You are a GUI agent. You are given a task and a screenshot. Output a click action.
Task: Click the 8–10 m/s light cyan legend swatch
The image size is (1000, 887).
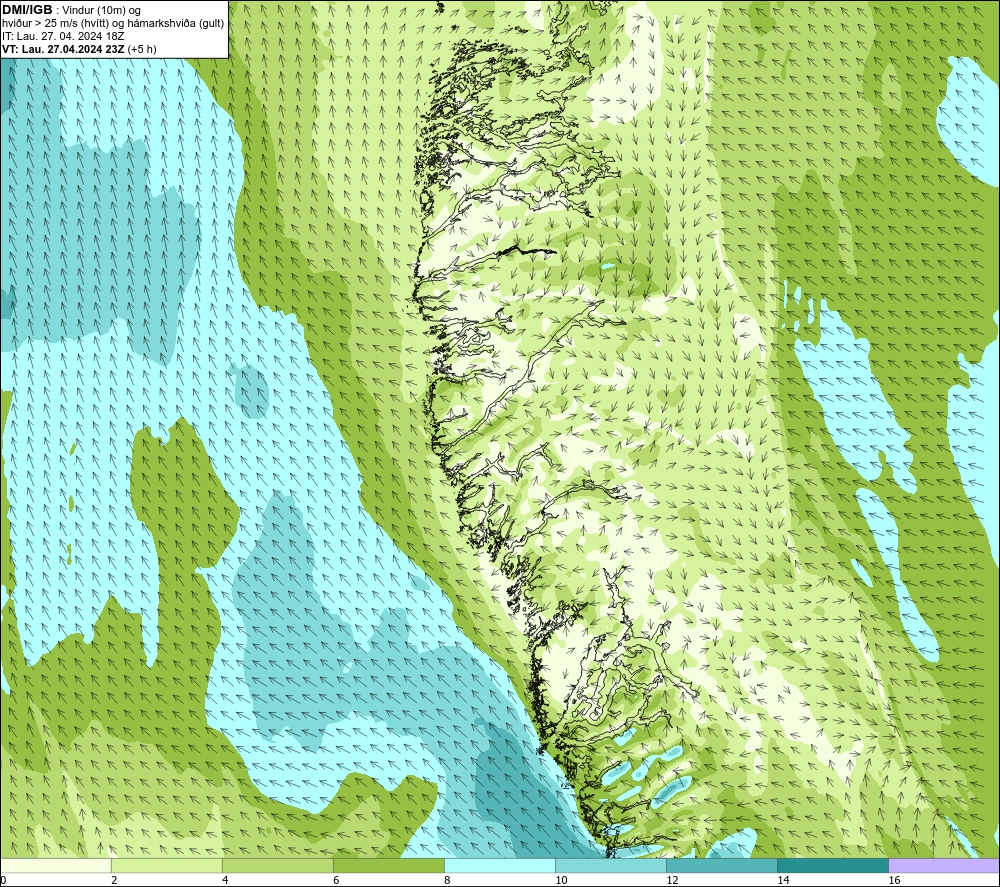(x=499, y=865)
